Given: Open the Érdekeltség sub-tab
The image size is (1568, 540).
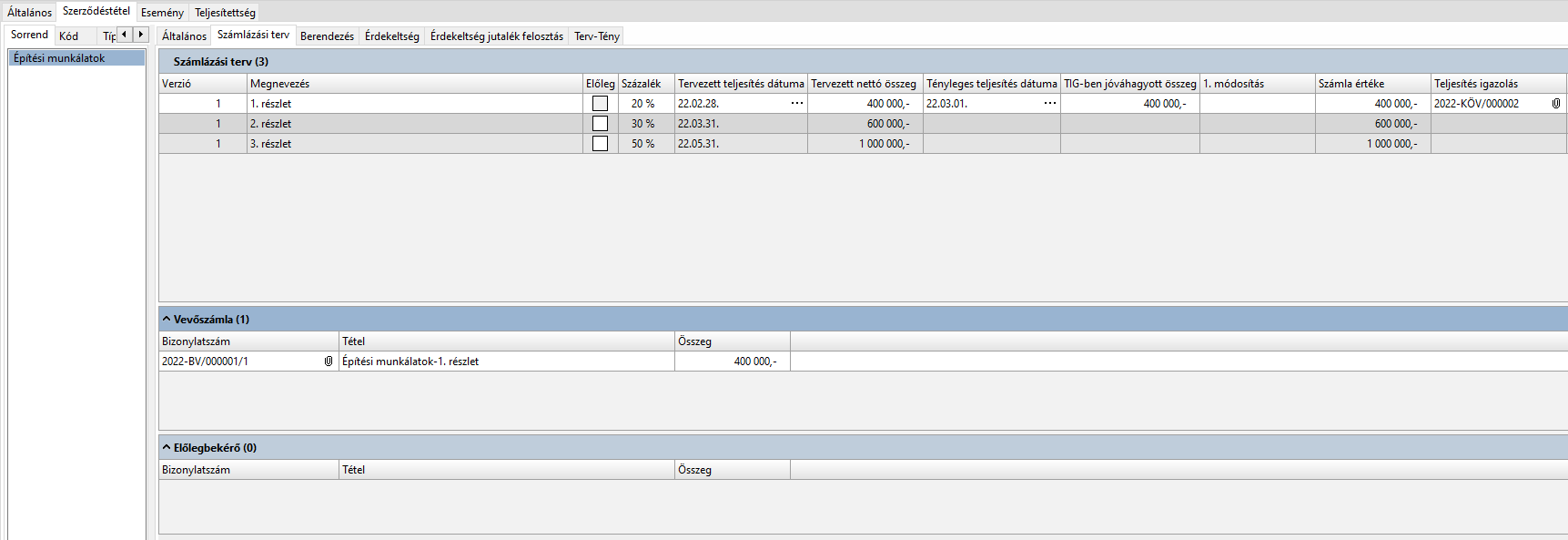Looking at the screenshot, I should (392, 36).
